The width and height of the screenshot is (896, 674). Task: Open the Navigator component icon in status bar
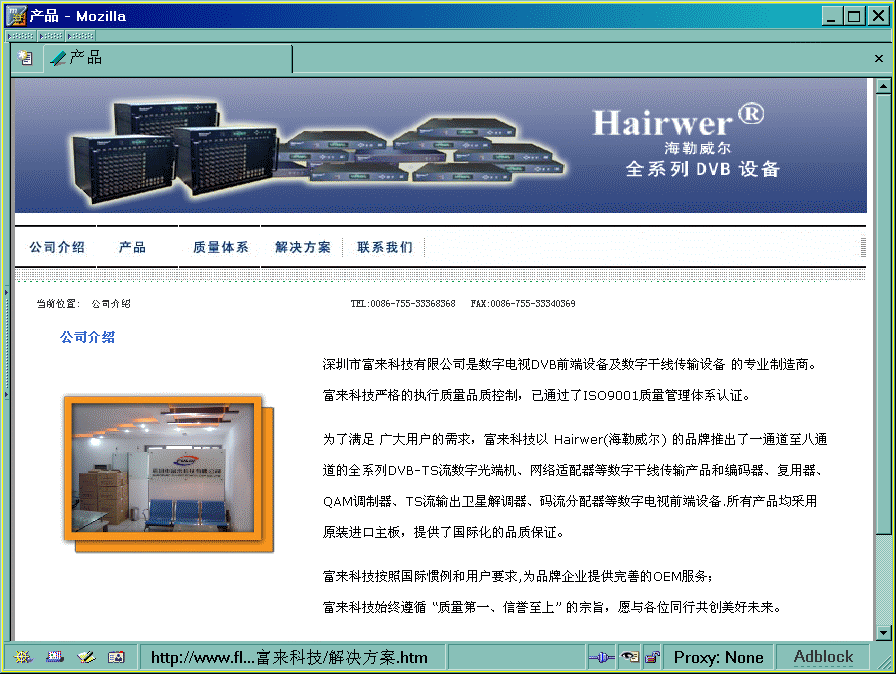coord(22,657)
